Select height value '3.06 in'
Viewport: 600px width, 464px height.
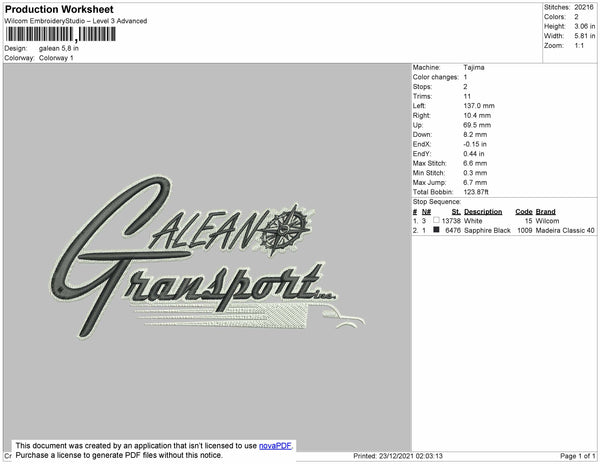(584, 26)
